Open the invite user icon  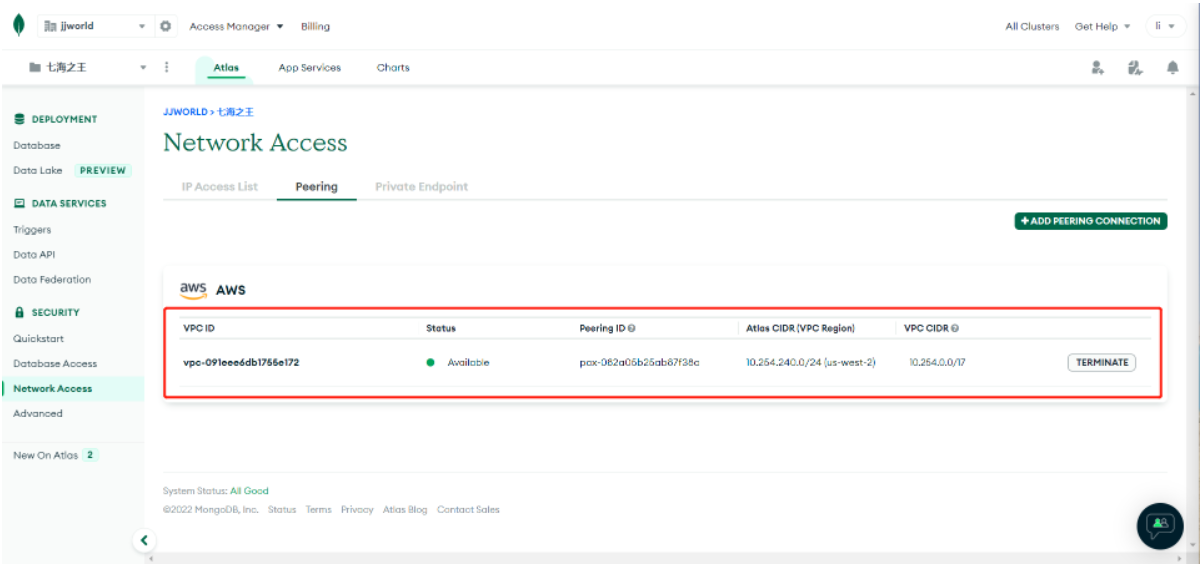click(x=1097, y=68)
